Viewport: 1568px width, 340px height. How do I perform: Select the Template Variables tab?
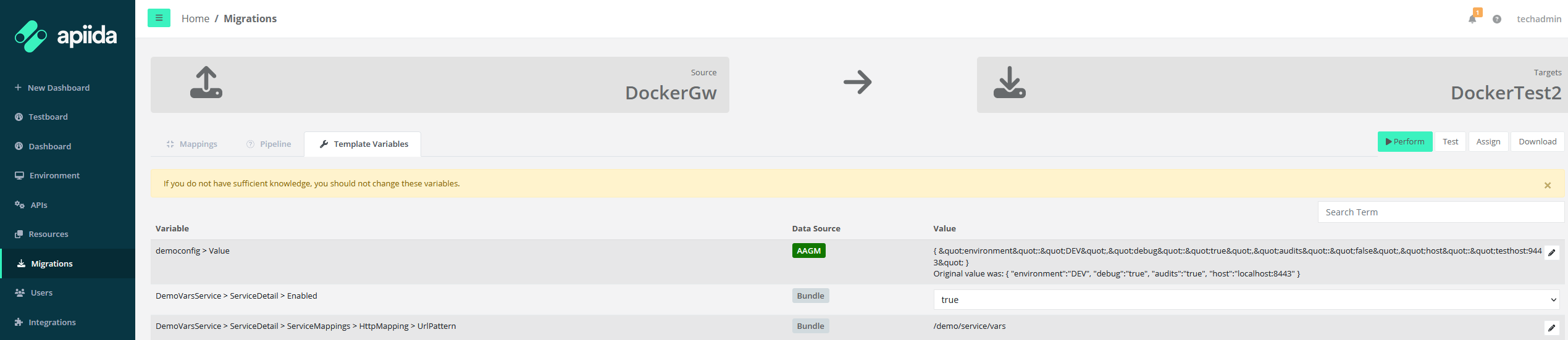pos(363,144)
